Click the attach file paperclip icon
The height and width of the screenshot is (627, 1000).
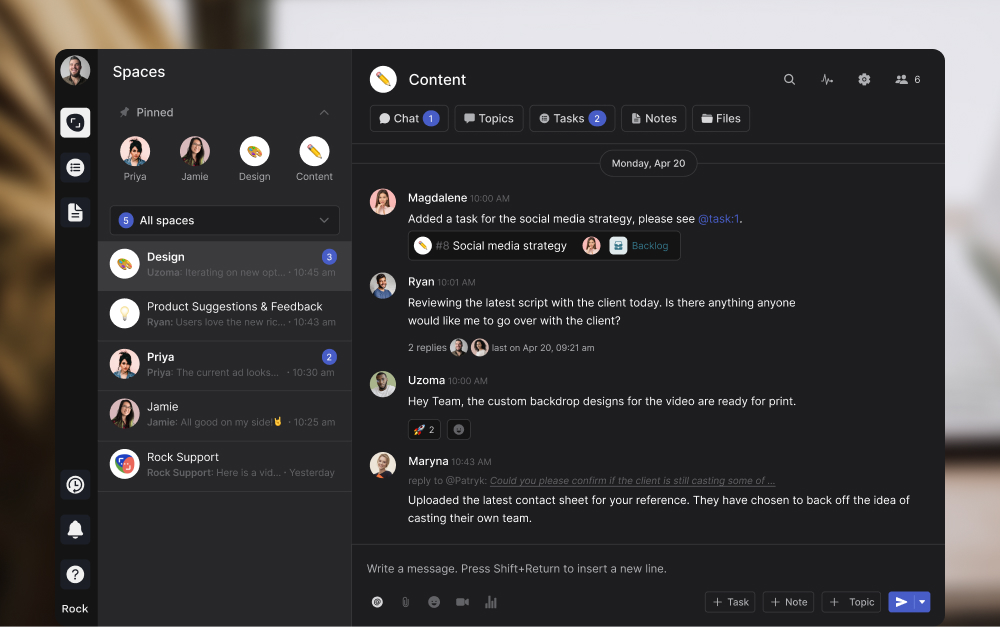(405, 602)
